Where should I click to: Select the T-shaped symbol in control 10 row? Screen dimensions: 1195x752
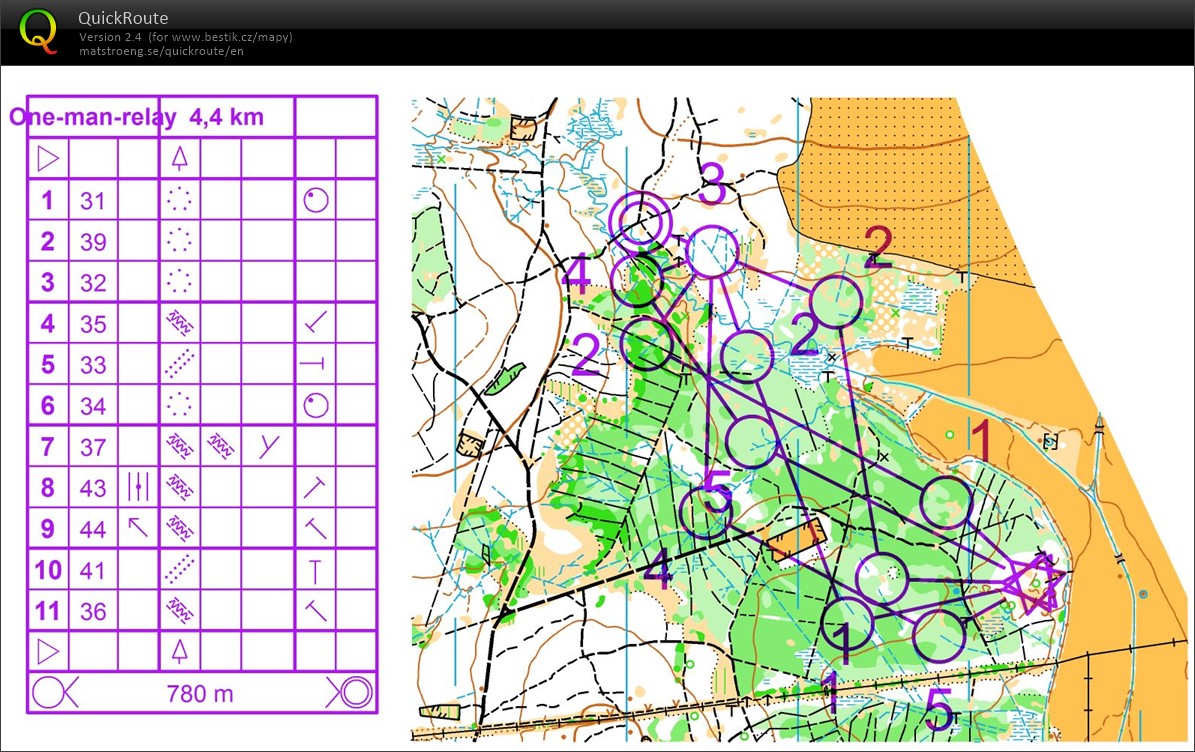(x=316, y=570)
